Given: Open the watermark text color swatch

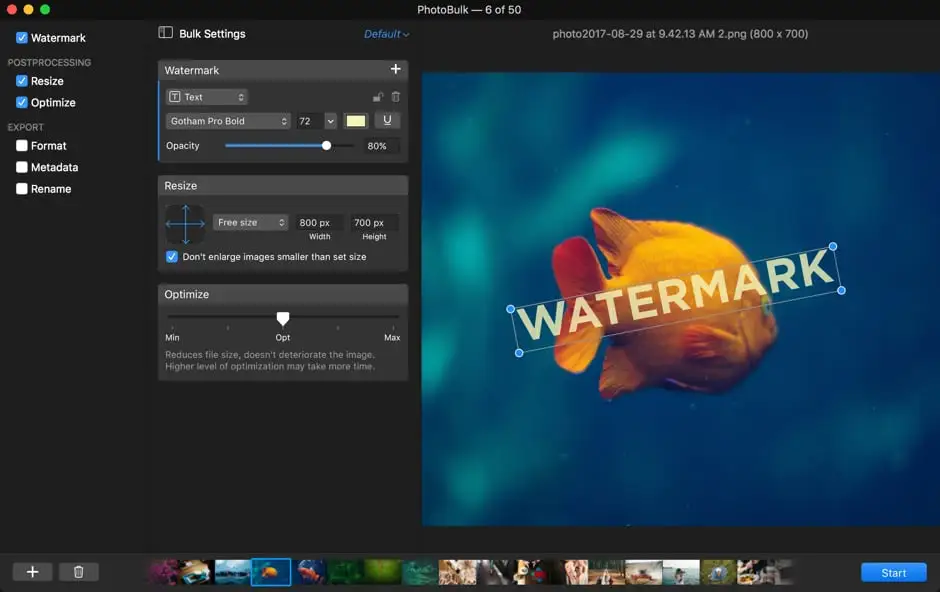Looking at the screenshot, I should (x=356, y=121).
